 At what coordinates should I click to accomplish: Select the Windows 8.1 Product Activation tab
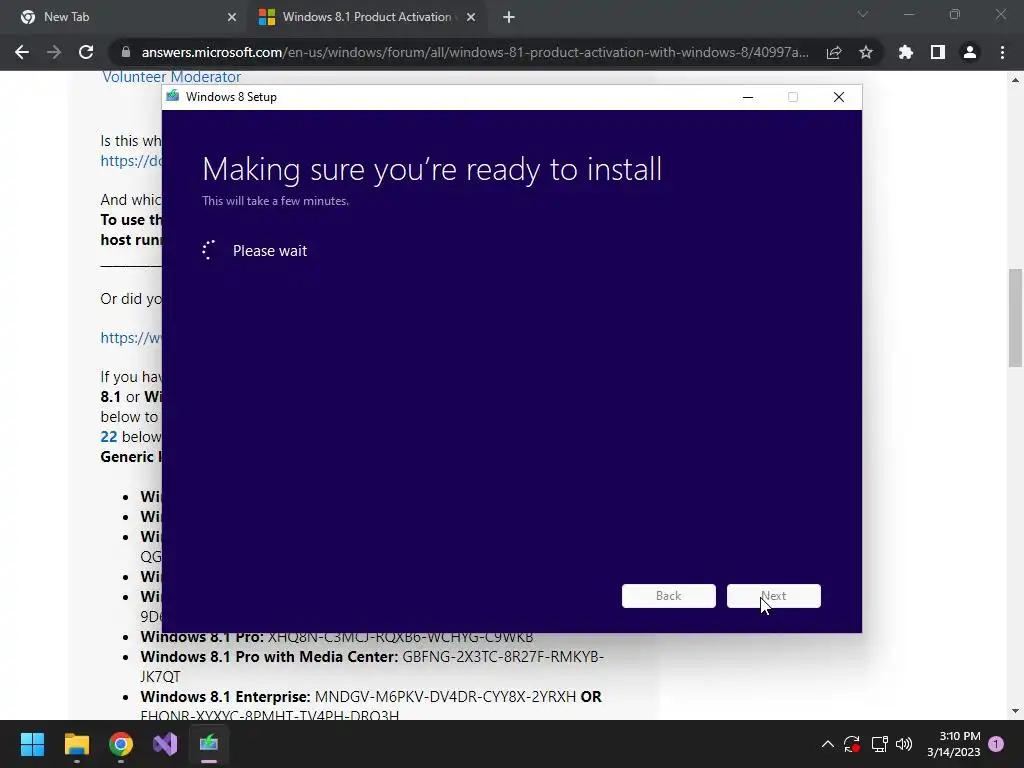tap(368, 17)
